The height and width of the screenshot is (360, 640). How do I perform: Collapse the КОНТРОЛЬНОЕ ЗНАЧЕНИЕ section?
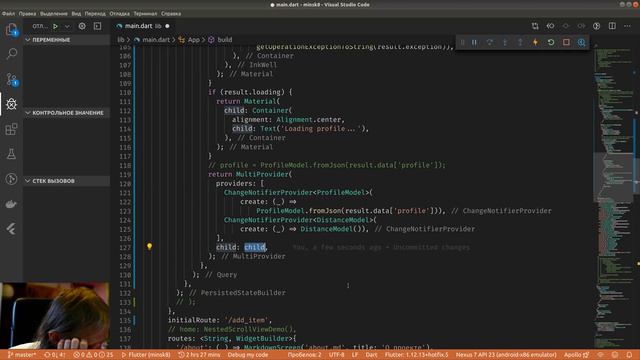pyautogui.click(x=67, y=113)
